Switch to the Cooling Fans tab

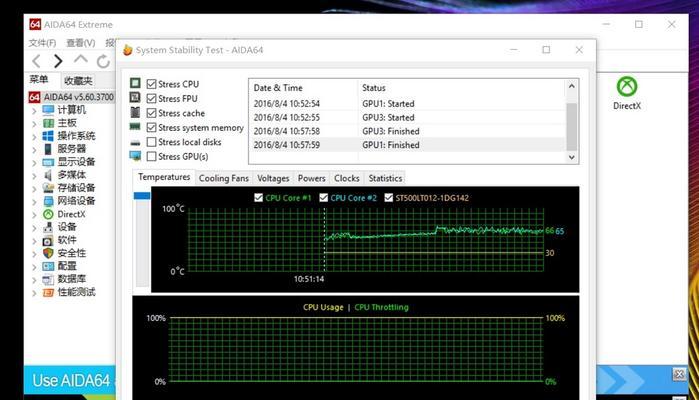(x=223, y=178)
